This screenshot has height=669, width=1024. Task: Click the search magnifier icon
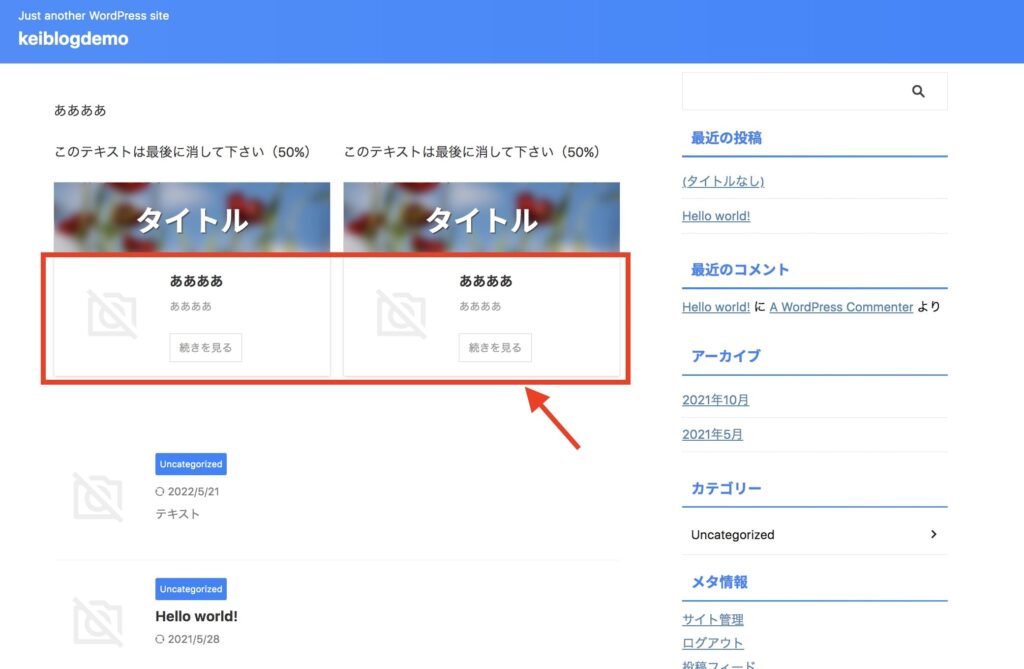coord(918,91)
